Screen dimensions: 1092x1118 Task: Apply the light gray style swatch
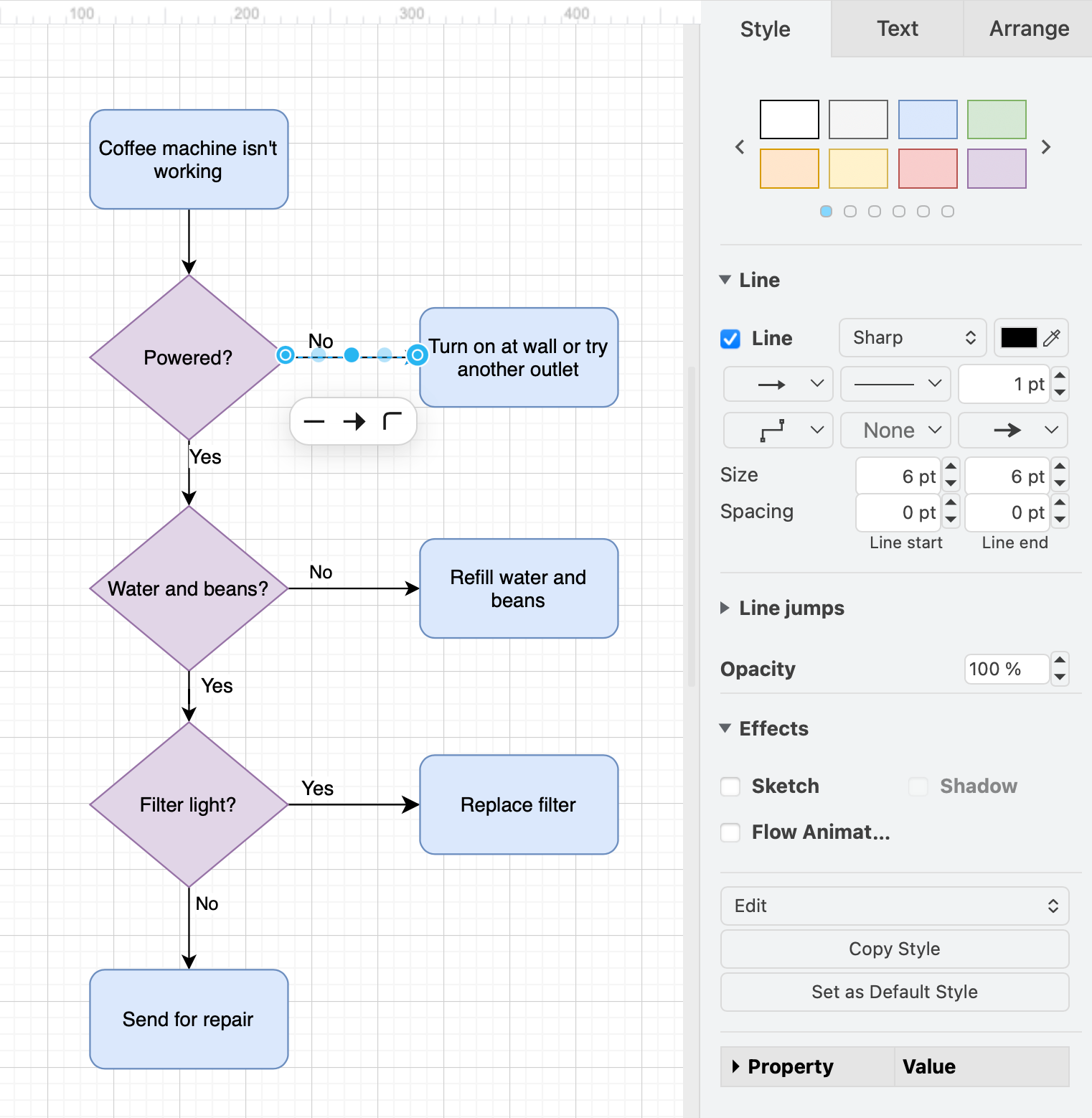click(x=858, y=119)
